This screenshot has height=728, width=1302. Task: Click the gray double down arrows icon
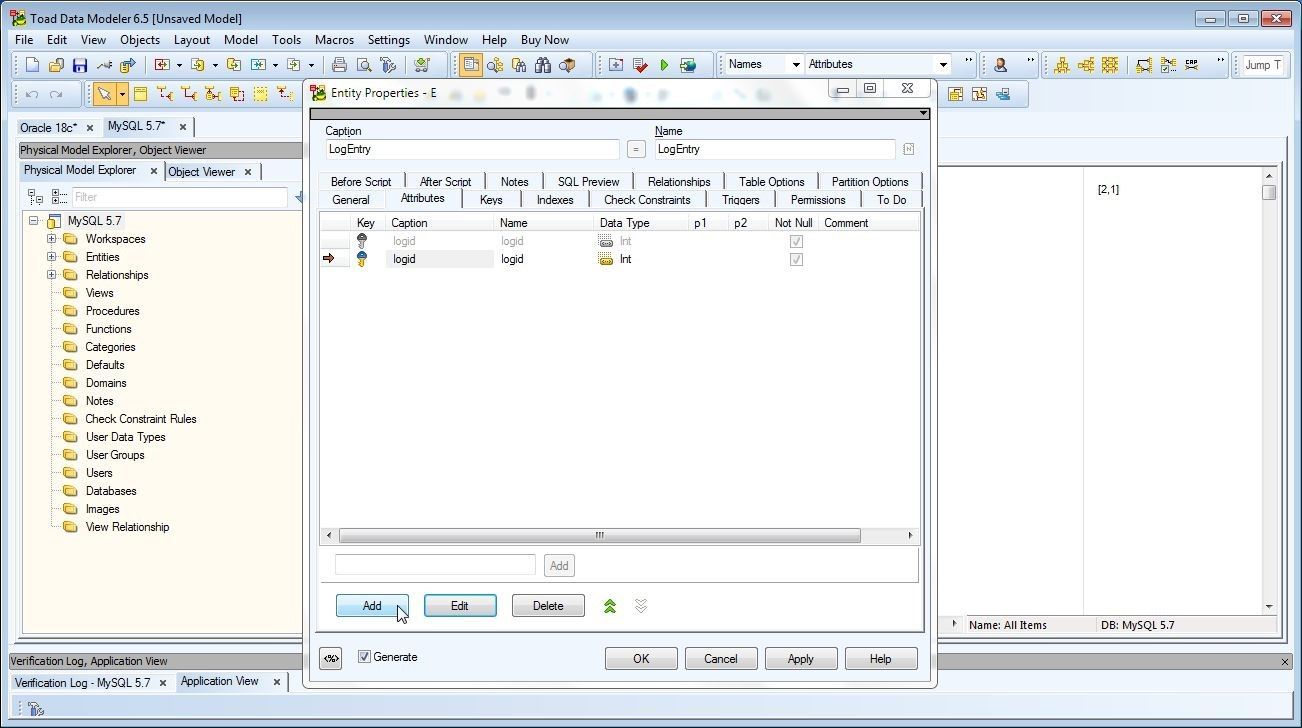641,606
